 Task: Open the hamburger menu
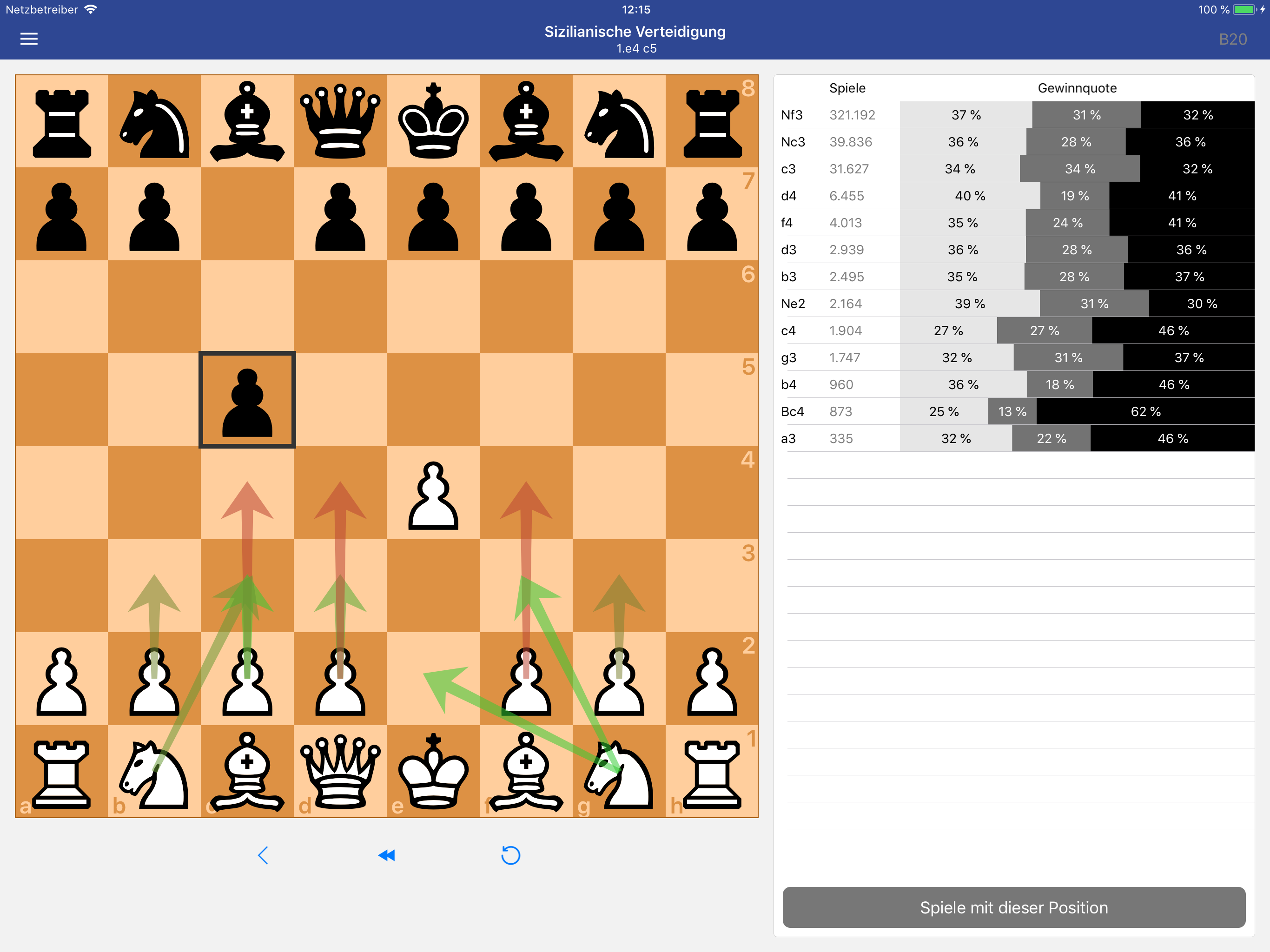pos(29,39)
